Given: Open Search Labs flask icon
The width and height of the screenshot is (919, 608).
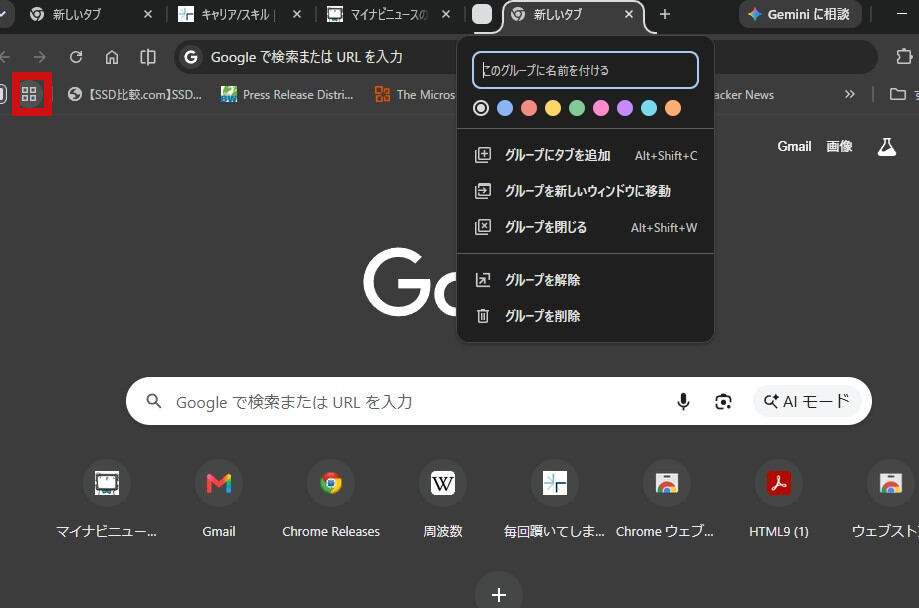Looking at the screenshot, I should [x=887, y=147].
